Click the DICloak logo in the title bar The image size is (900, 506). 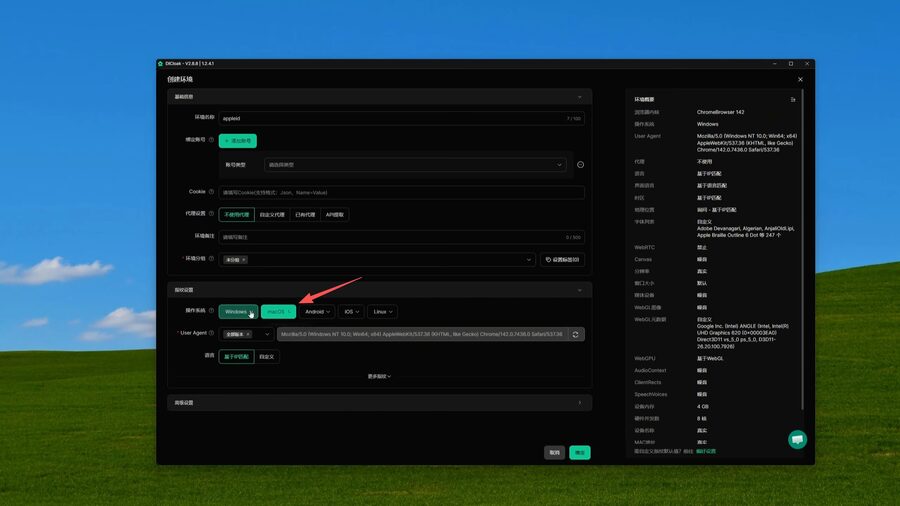(160, 64)
